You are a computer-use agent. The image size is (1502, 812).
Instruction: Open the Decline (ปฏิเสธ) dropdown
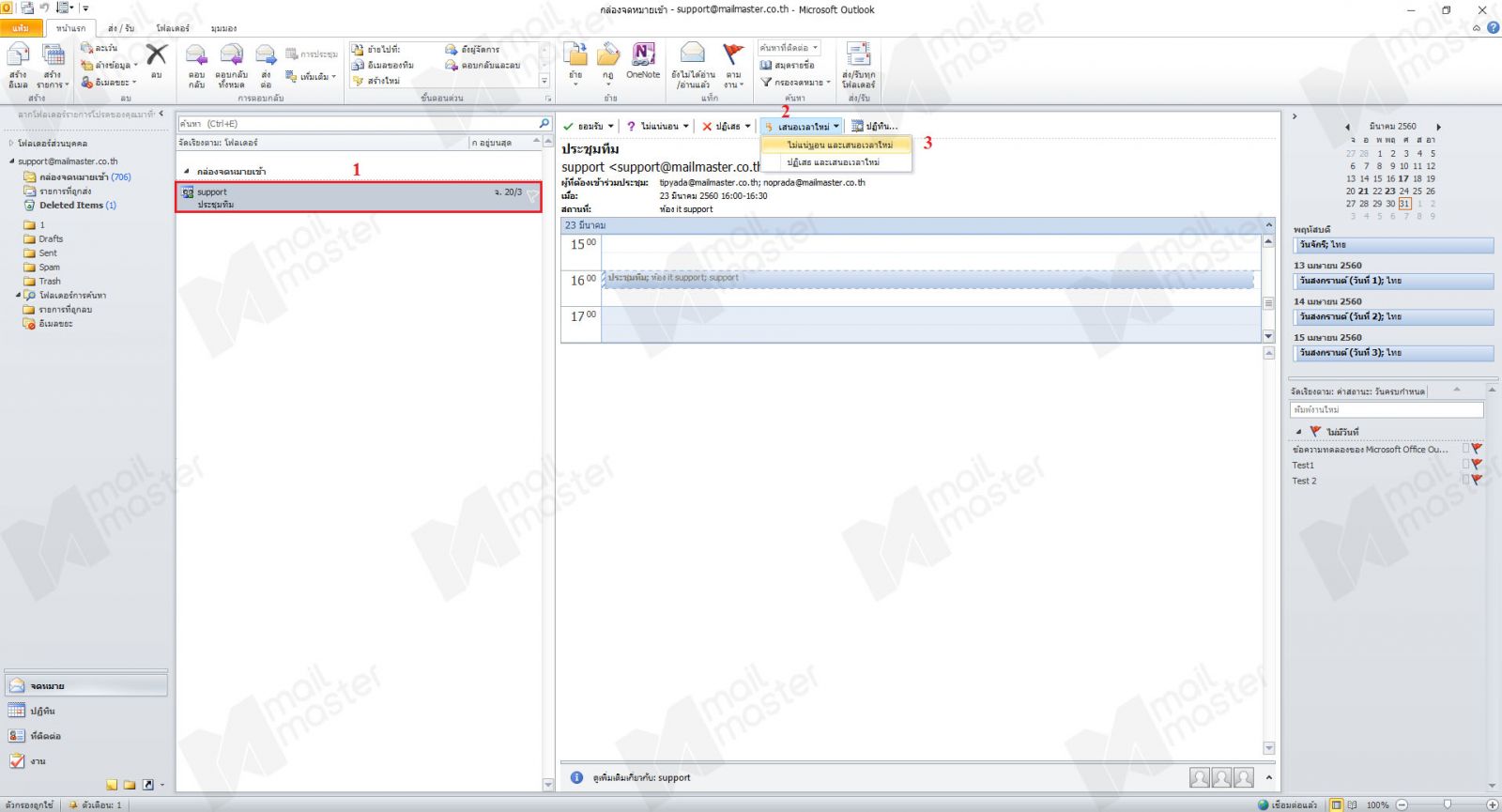(748, 127)
